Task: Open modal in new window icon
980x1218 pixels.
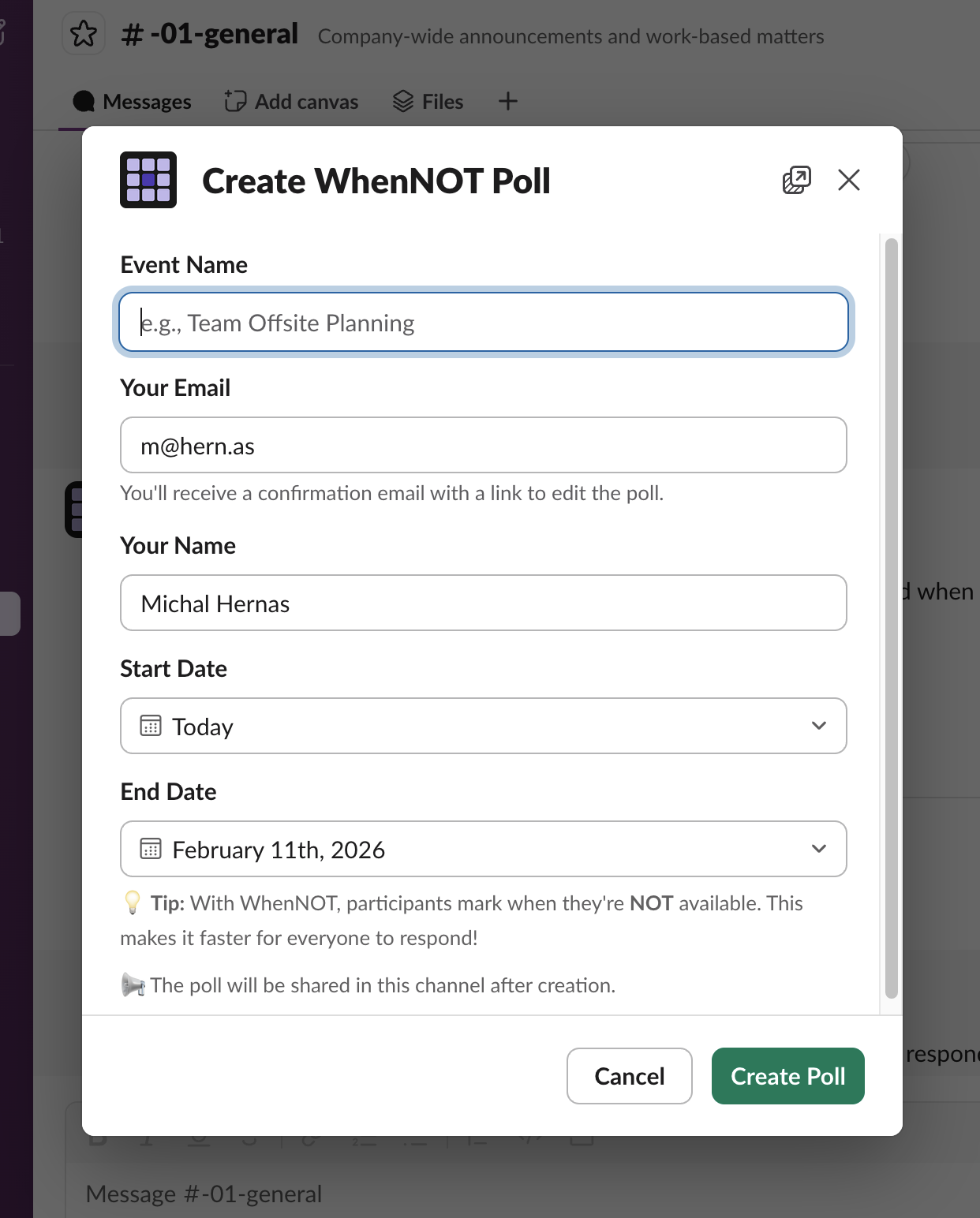Action: point(796,180)
